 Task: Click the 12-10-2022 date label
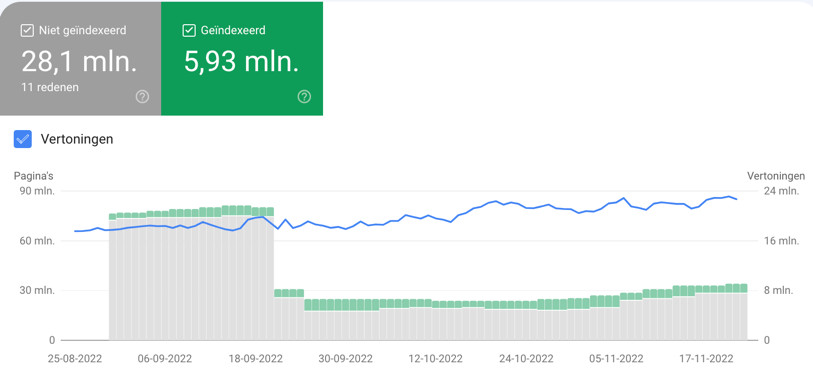(437, 359)
